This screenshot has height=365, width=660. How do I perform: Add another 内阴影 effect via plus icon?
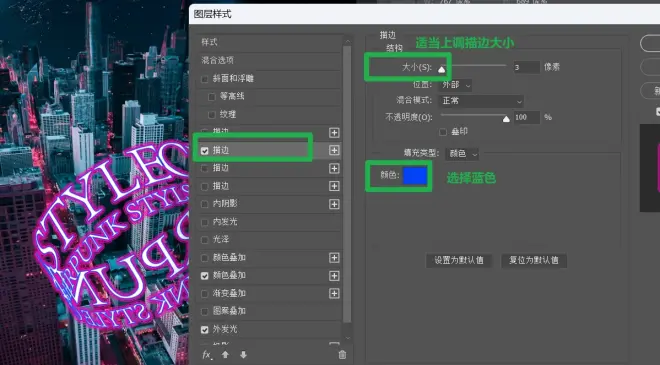[334, 204]
